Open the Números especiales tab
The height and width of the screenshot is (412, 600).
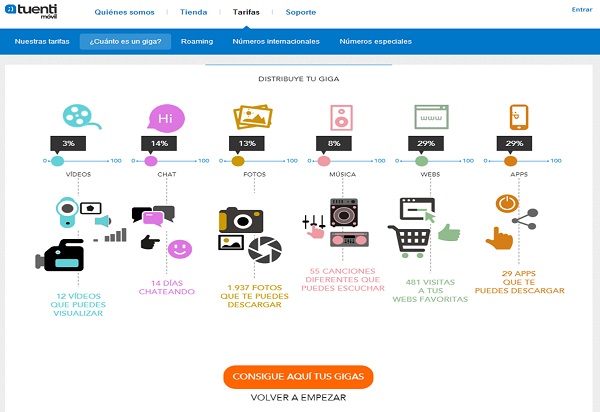coord(376,41)
